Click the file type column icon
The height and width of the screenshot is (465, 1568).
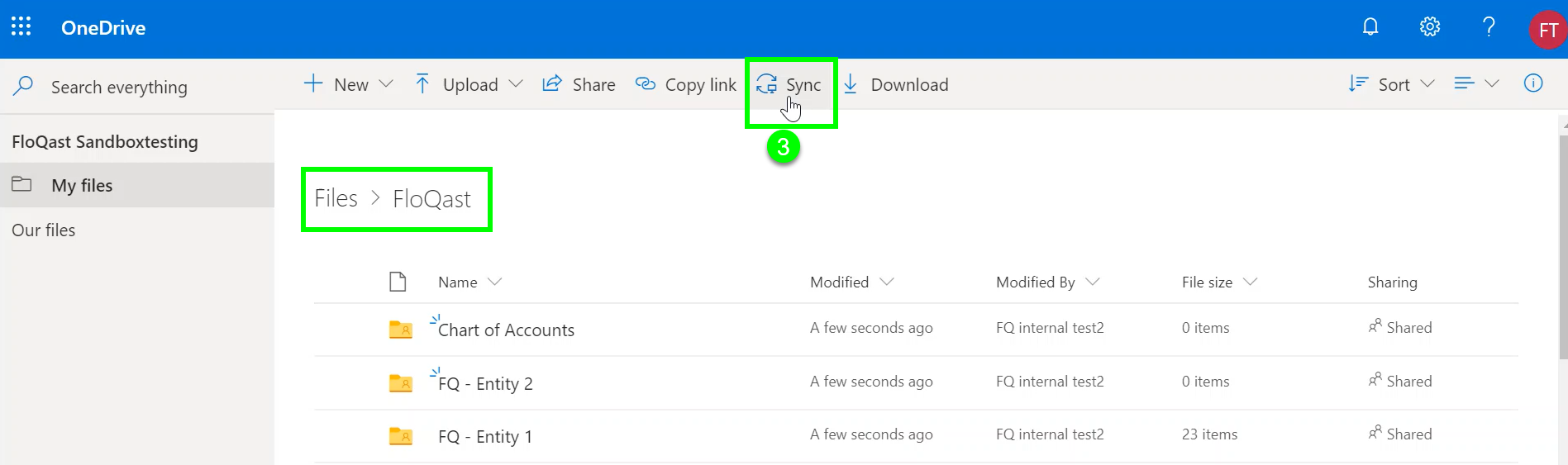(398, 282)
